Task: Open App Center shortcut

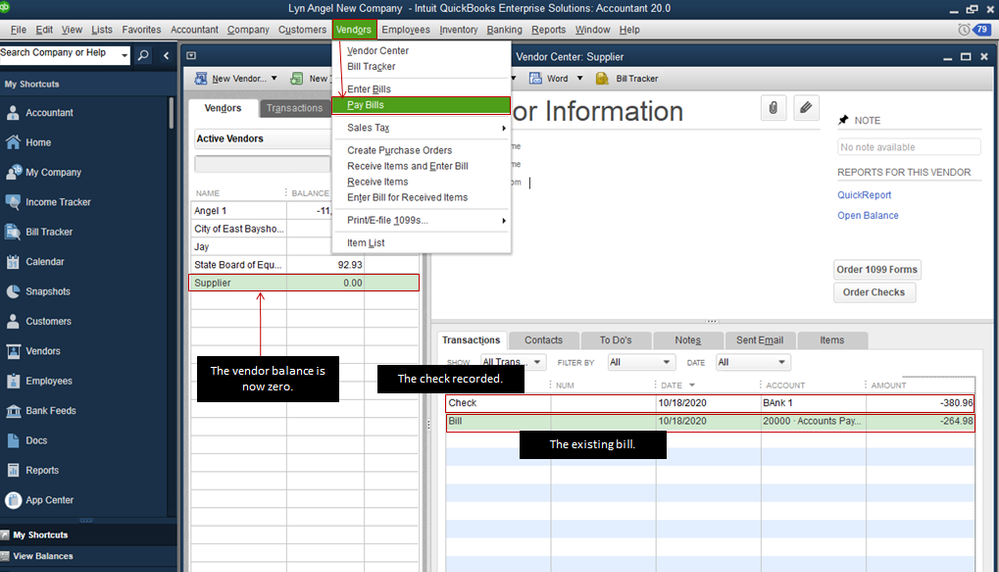Action: tap(47, 500)
